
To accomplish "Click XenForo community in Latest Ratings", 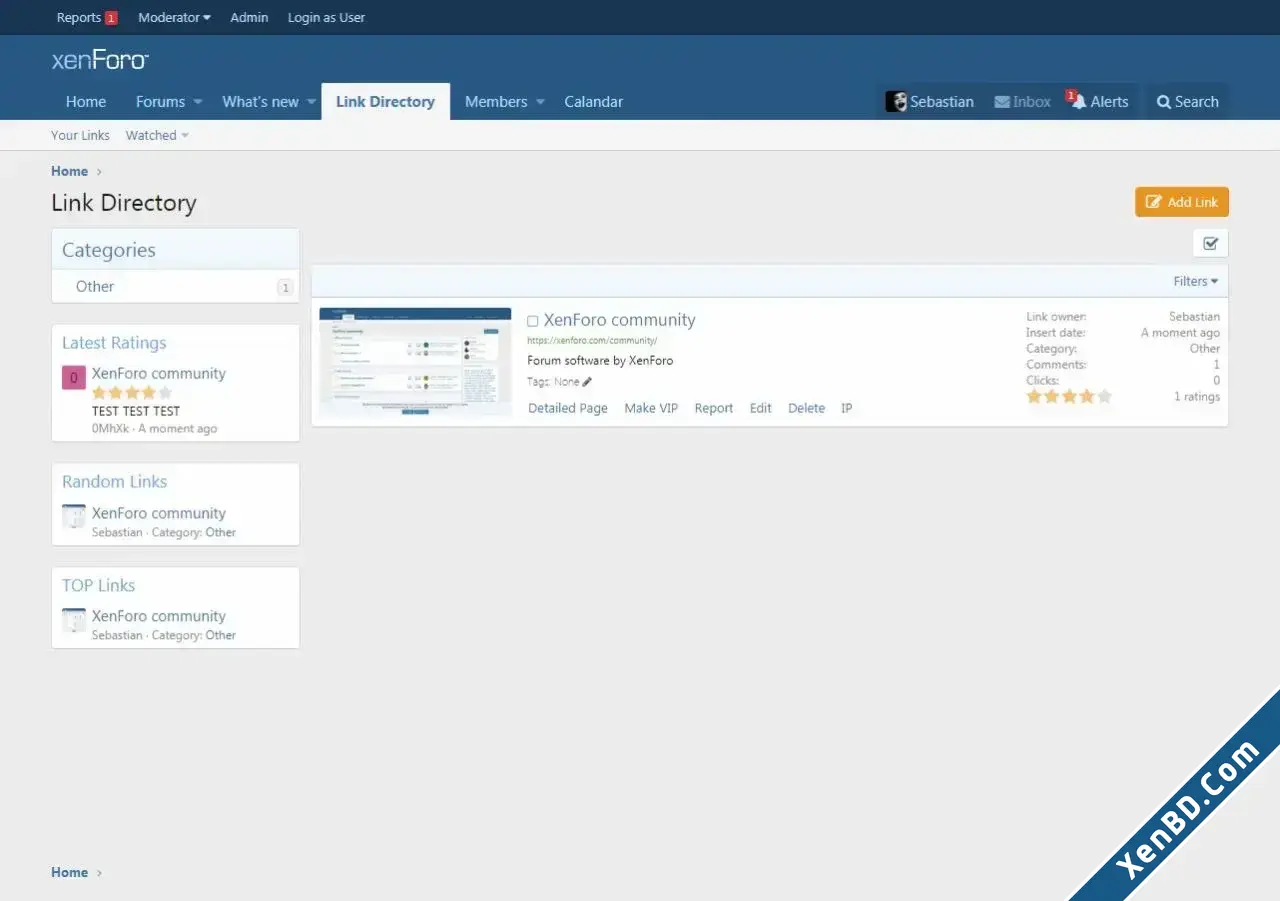I will 159,373.
